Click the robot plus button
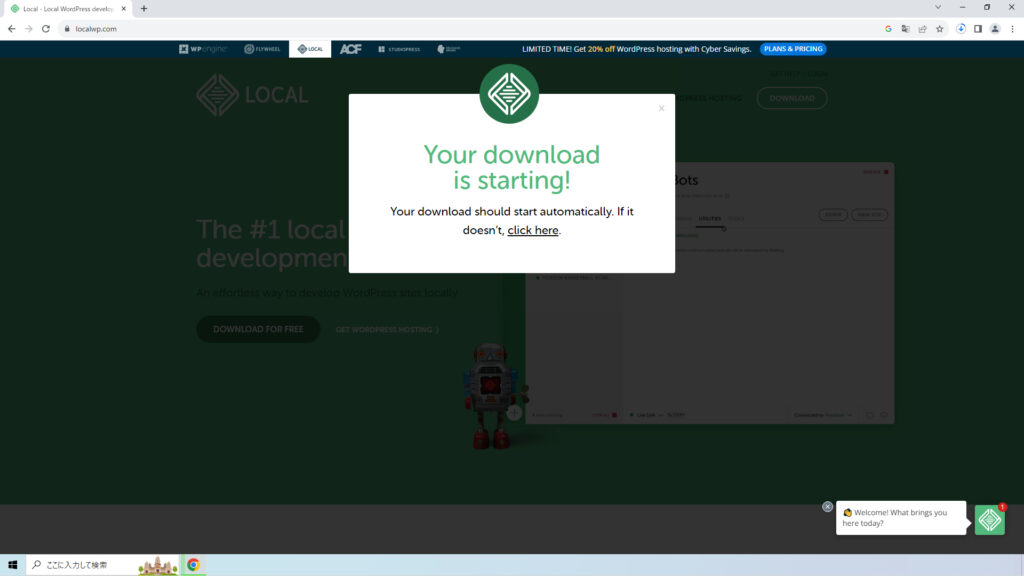 point(515,413)
